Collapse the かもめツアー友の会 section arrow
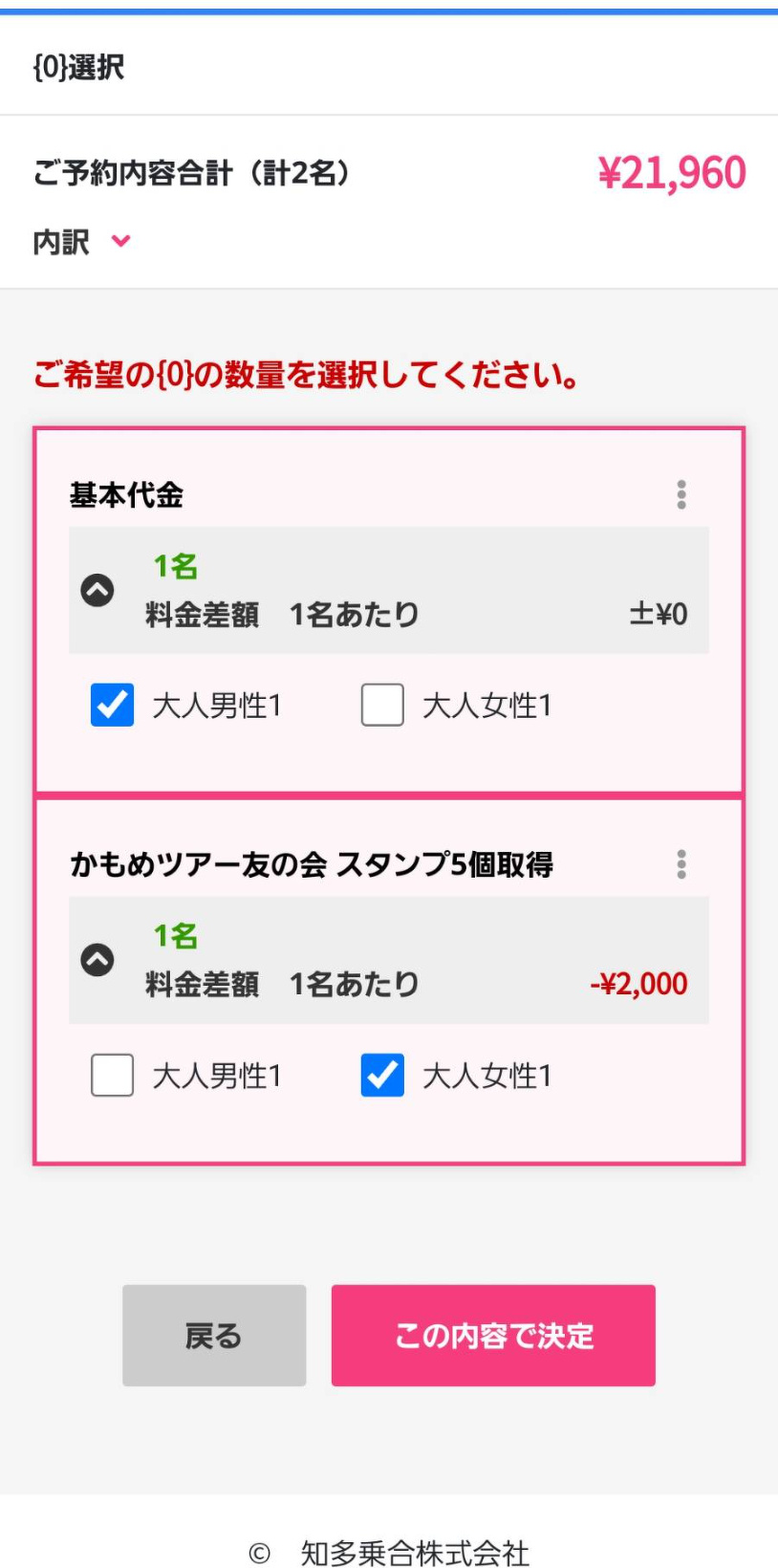The height and width of the screenshot is (1568, 778). pos(97,959)
